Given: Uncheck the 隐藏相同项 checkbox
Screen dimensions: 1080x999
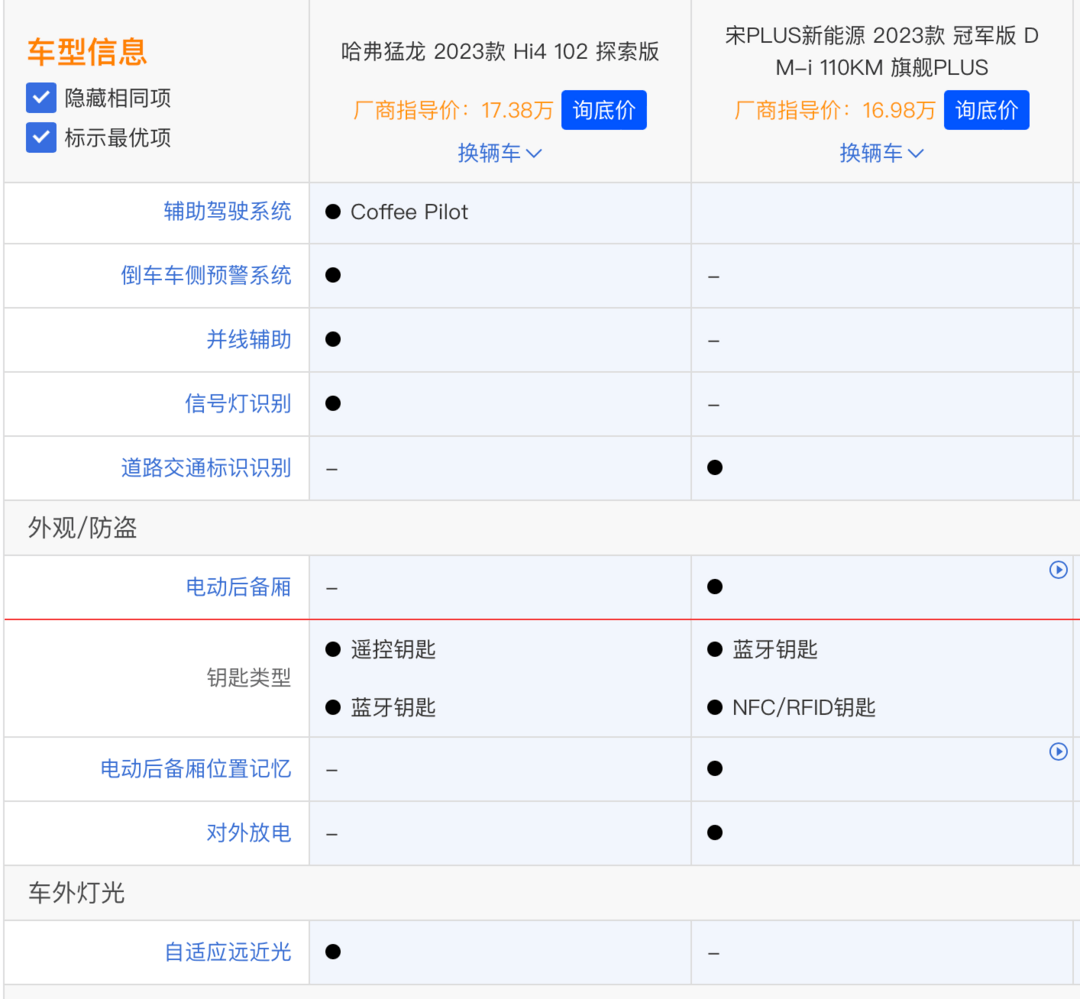Looking at the screenshot, I should point(41,98).
